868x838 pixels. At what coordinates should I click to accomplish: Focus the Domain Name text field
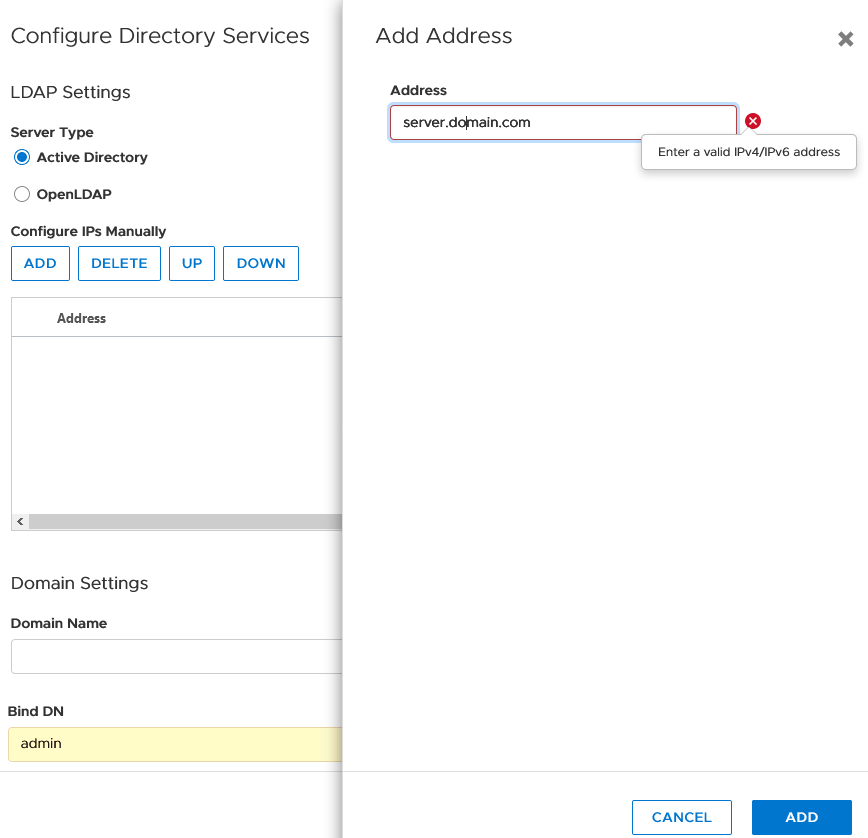(x=176, y=657)
